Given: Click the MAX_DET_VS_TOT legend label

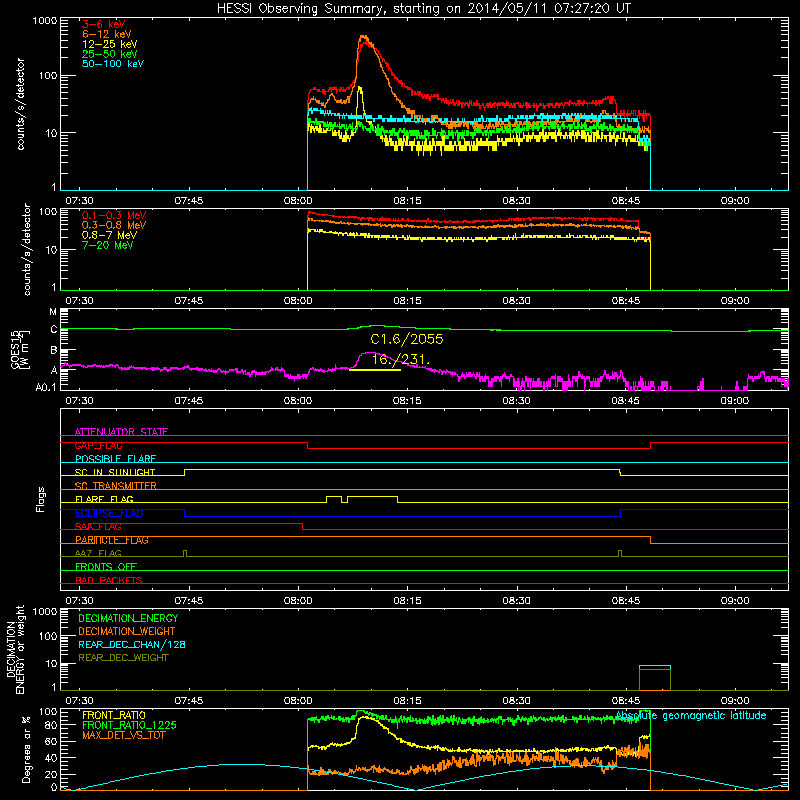Looking at the screenshot, I should point(124,735).
